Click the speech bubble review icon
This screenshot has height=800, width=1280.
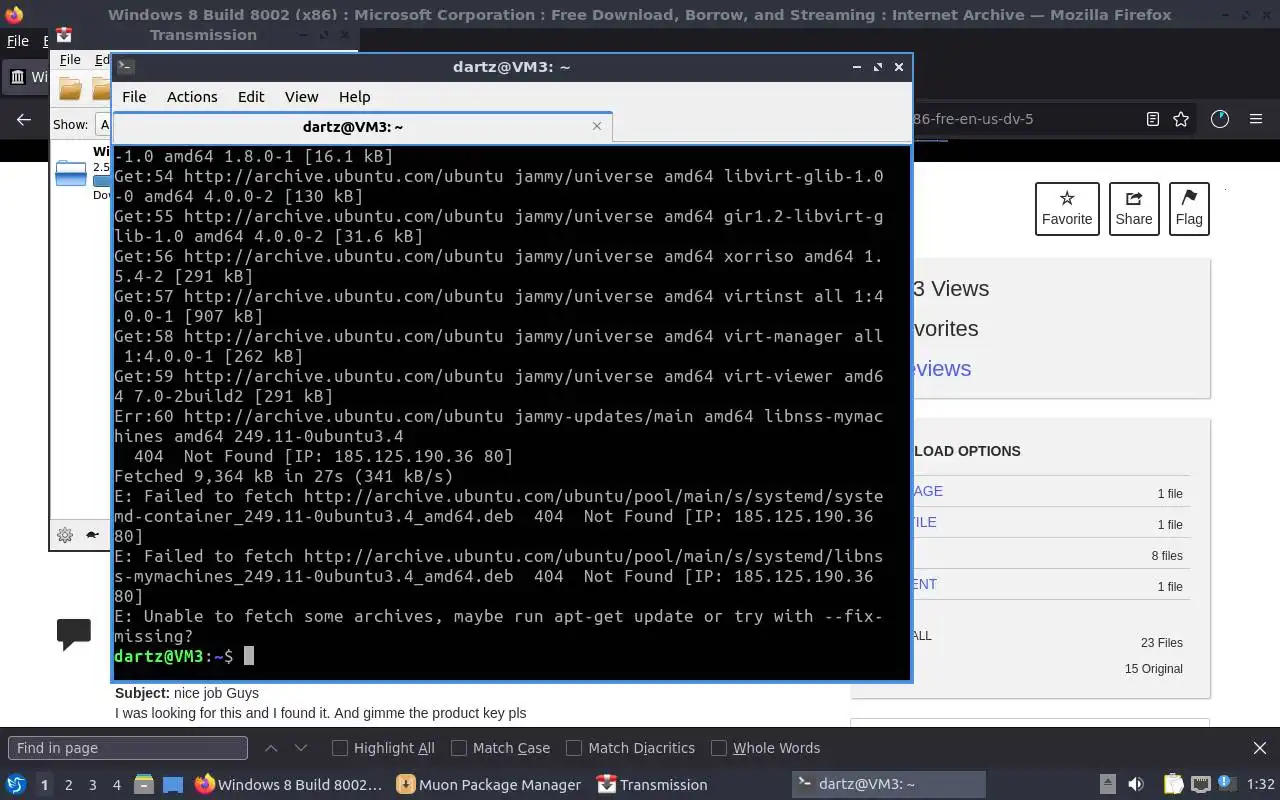[74, 634]
